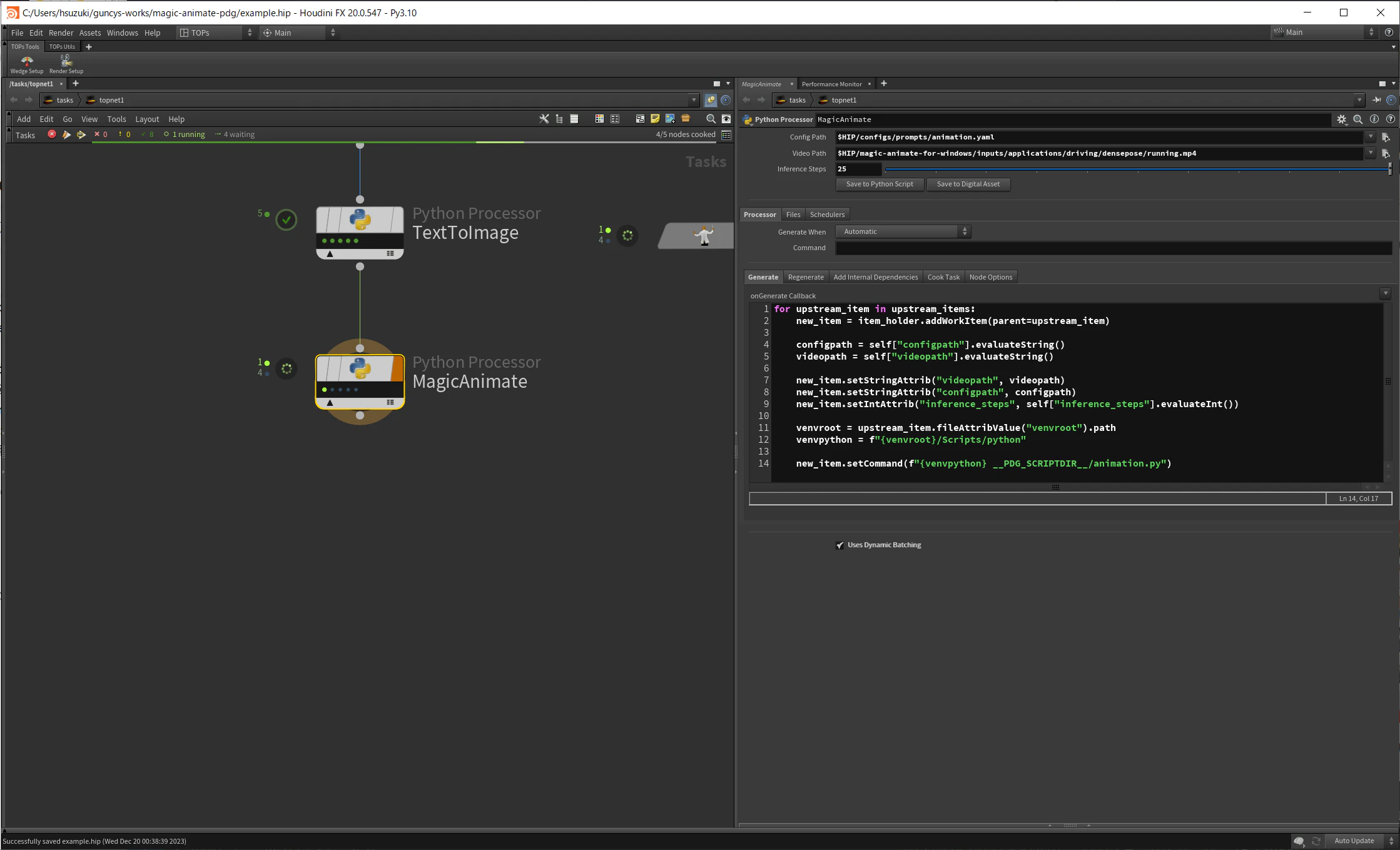
Task: Open the Layout menu in network editor
Action: point(147,119)
